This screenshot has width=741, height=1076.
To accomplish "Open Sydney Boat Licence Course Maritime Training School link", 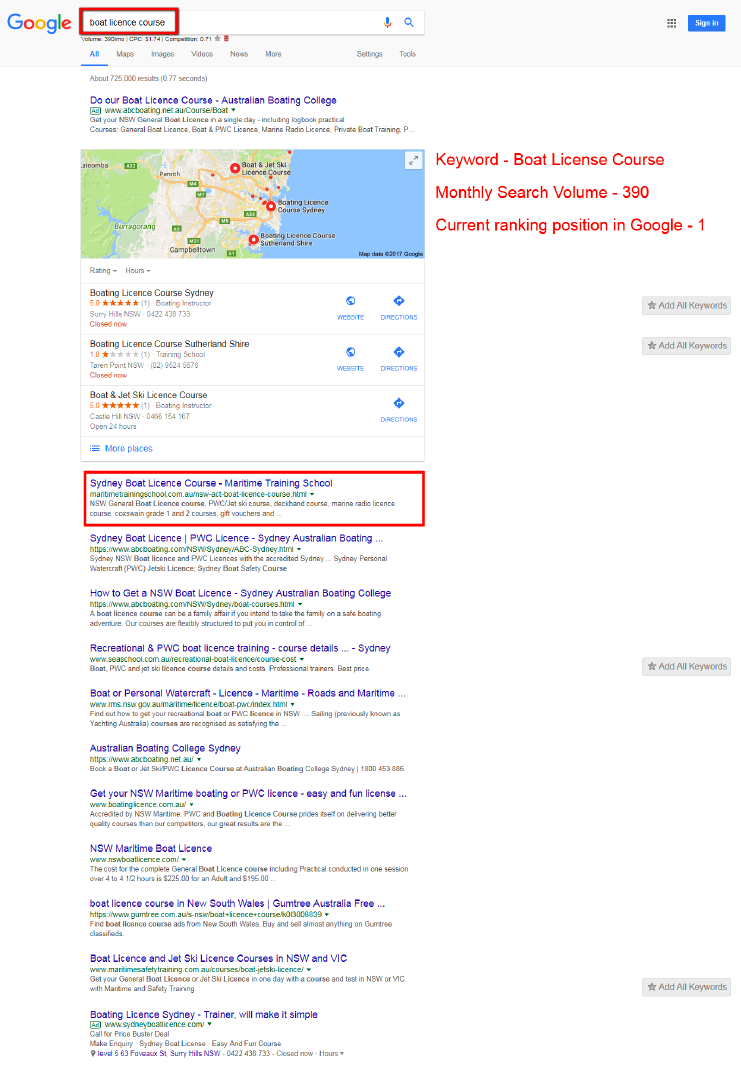I will [x=211, y=483].
